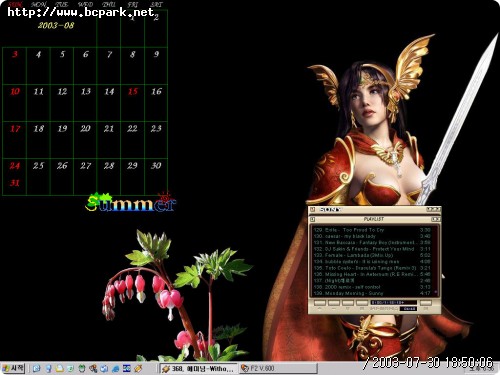Open the playlist List options button
This screenshot has width=500, height=375.
425,303
